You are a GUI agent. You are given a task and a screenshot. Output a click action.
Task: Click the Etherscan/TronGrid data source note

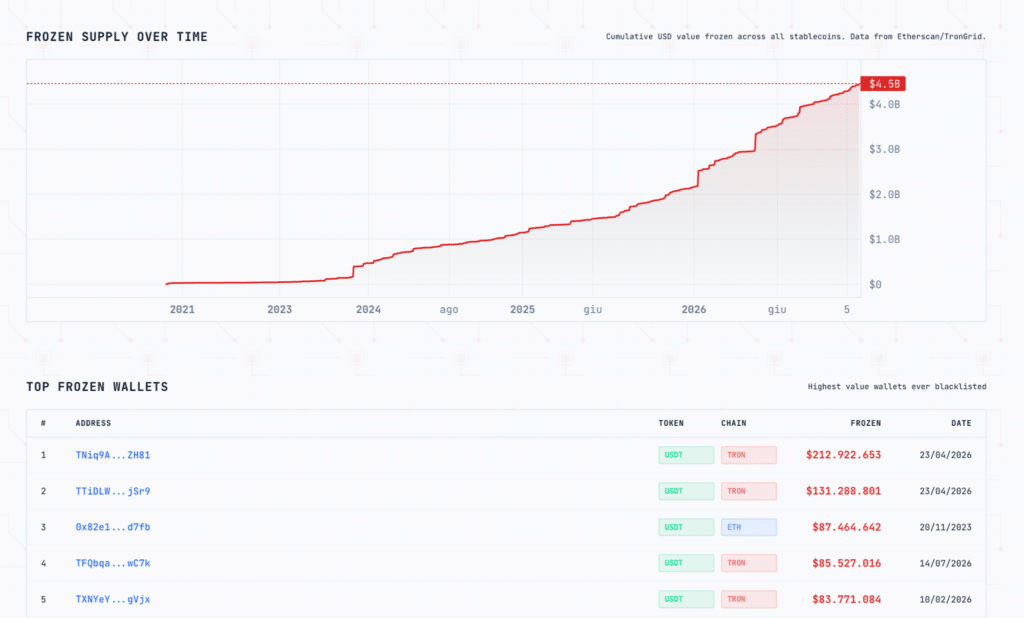(795, 37)
